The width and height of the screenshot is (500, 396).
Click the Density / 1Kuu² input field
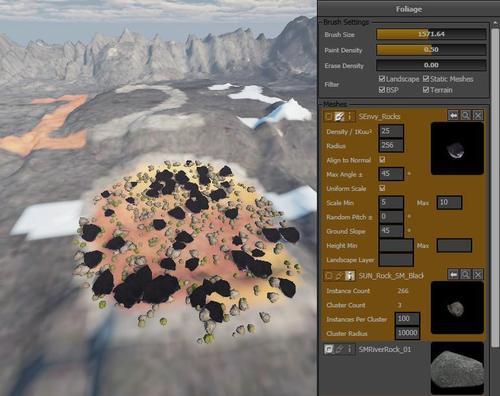tap(391, 131)
